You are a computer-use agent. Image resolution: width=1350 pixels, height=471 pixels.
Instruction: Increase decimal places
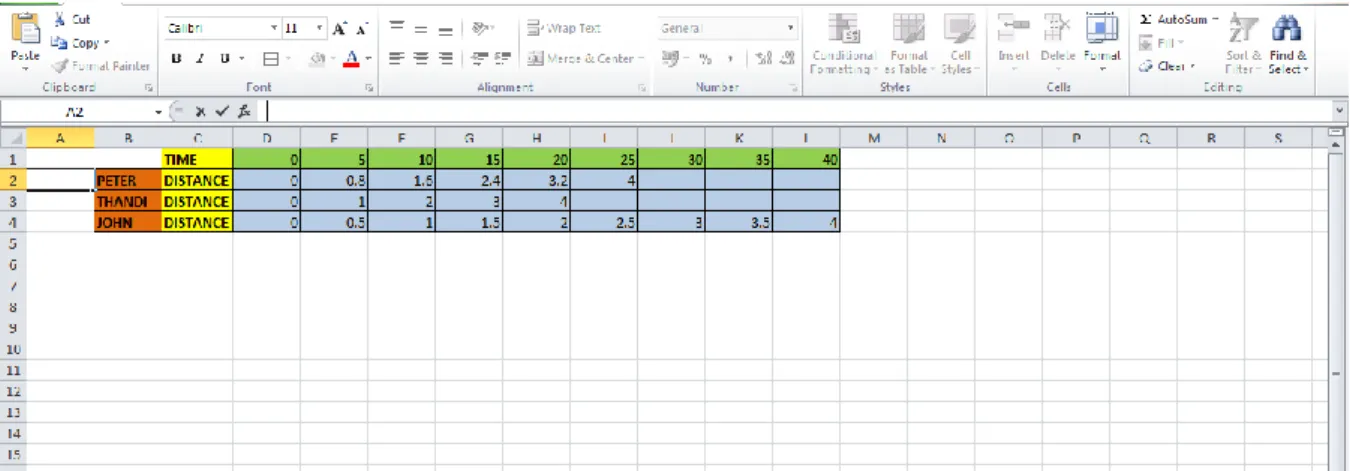pos(764,59)
